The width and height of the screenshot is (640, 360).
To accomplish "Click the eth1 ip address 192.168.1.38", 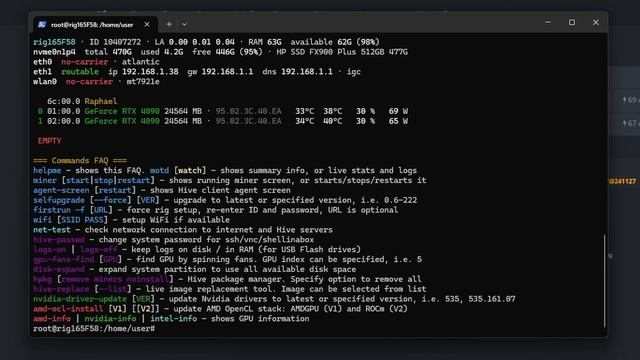I will pos(150,72).
